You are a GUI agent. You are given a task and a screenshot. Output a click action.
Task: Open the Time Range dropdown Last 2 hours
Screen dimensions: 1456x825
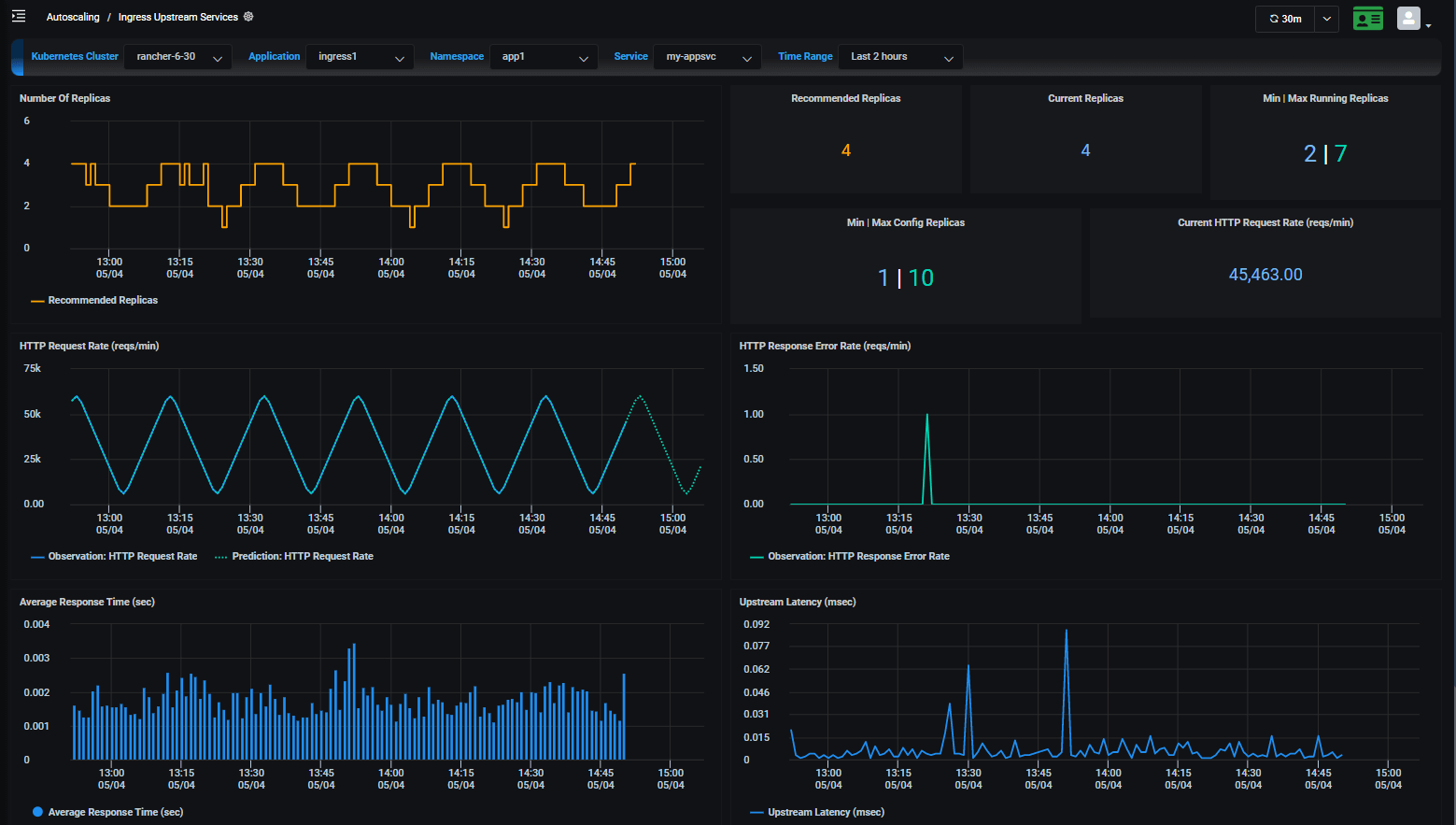pos(900,57)
